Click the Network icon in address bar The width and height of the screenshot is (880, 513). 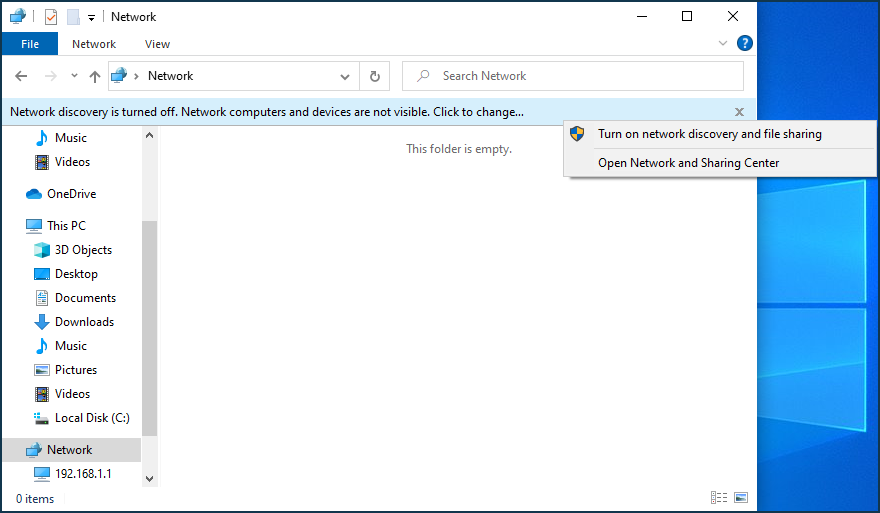(119, 75)
